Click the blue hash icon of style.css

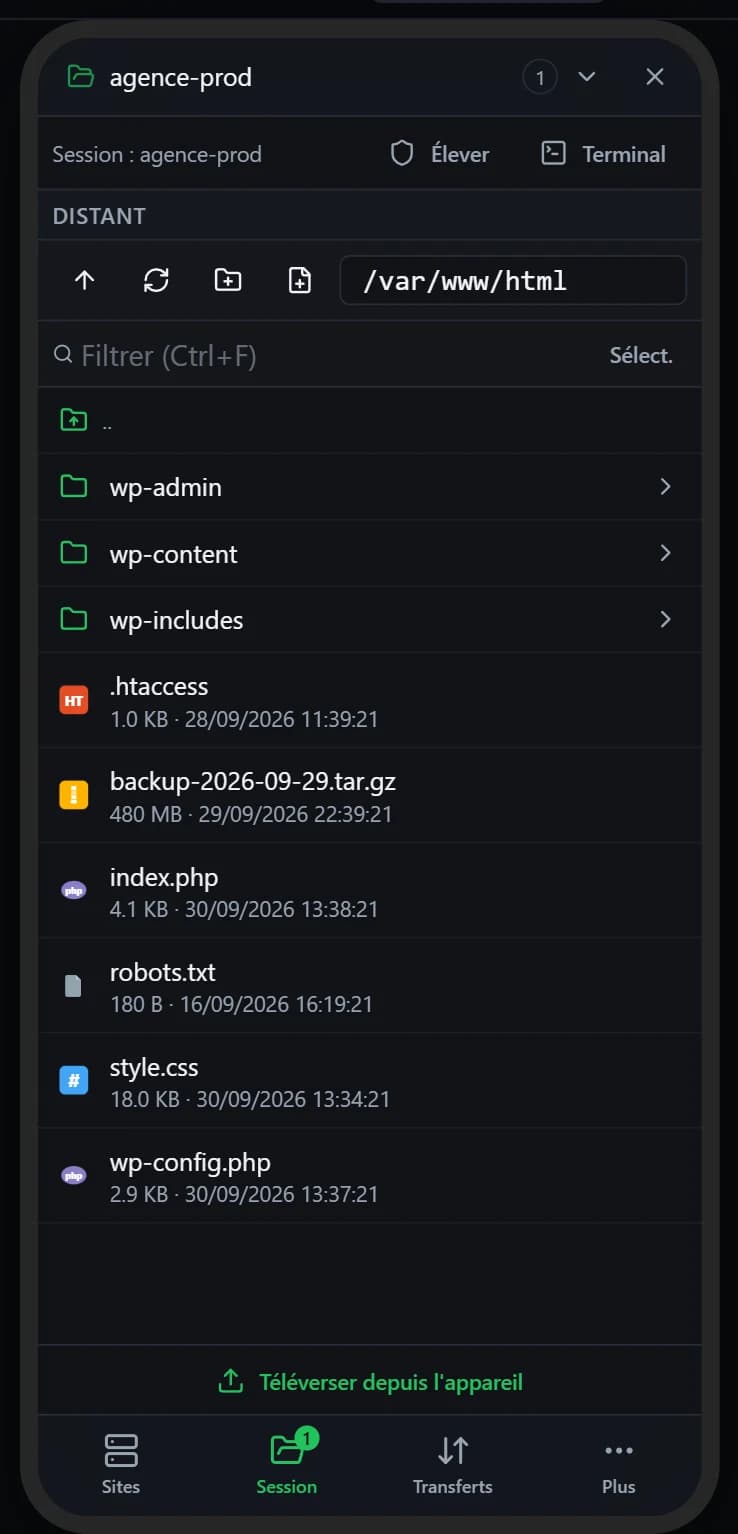pyautogui.click(x=74, y=1081)
